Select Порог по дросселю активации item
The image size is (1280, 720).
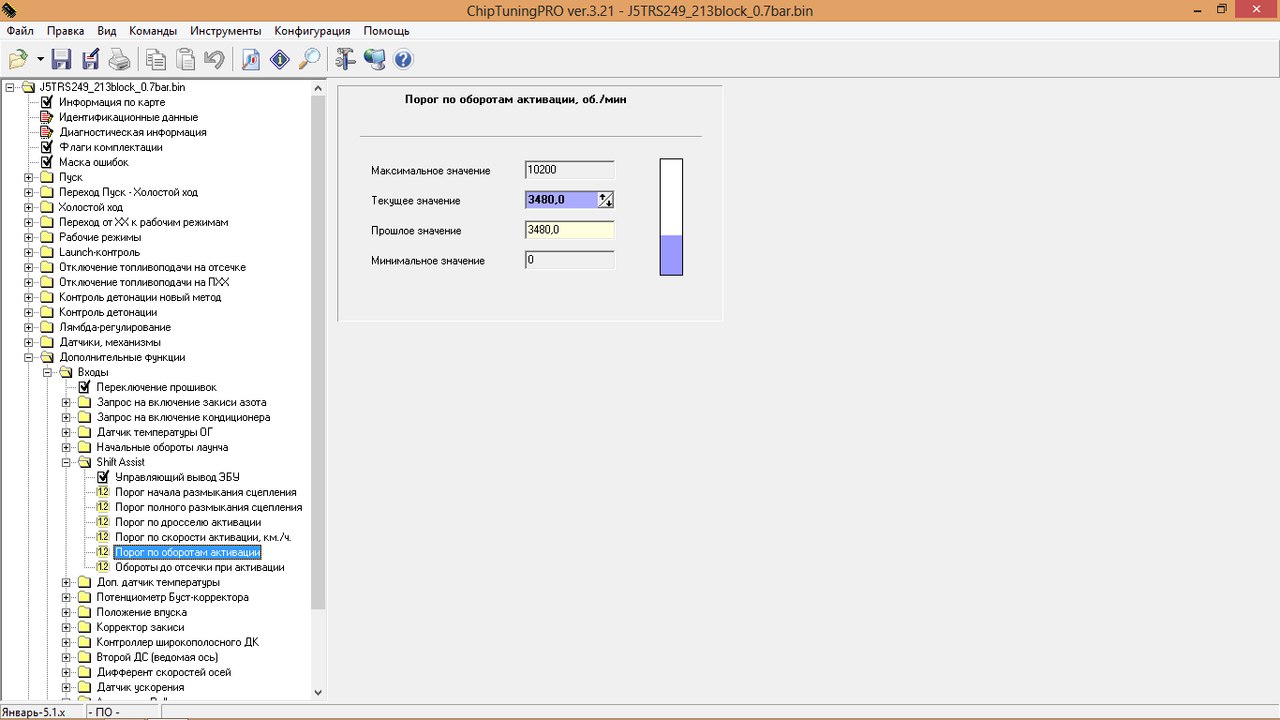click(x=188, y=522)
